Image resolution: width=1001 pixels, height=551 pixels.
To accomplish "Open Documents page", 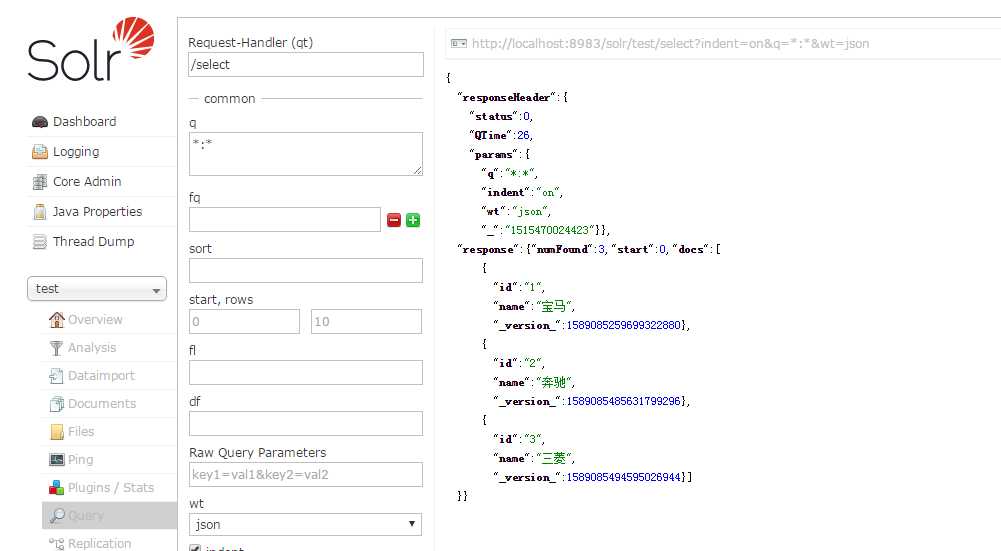I will 102,404.
